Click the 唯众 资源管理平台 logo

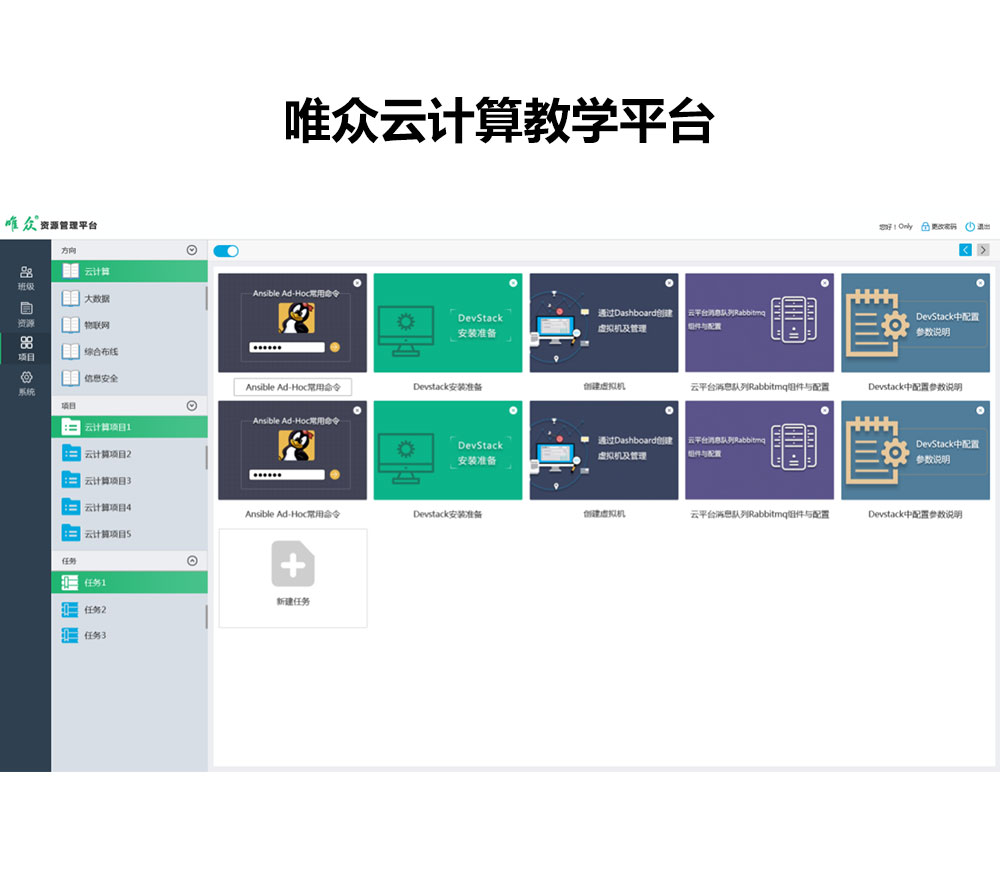pos(51,224)
